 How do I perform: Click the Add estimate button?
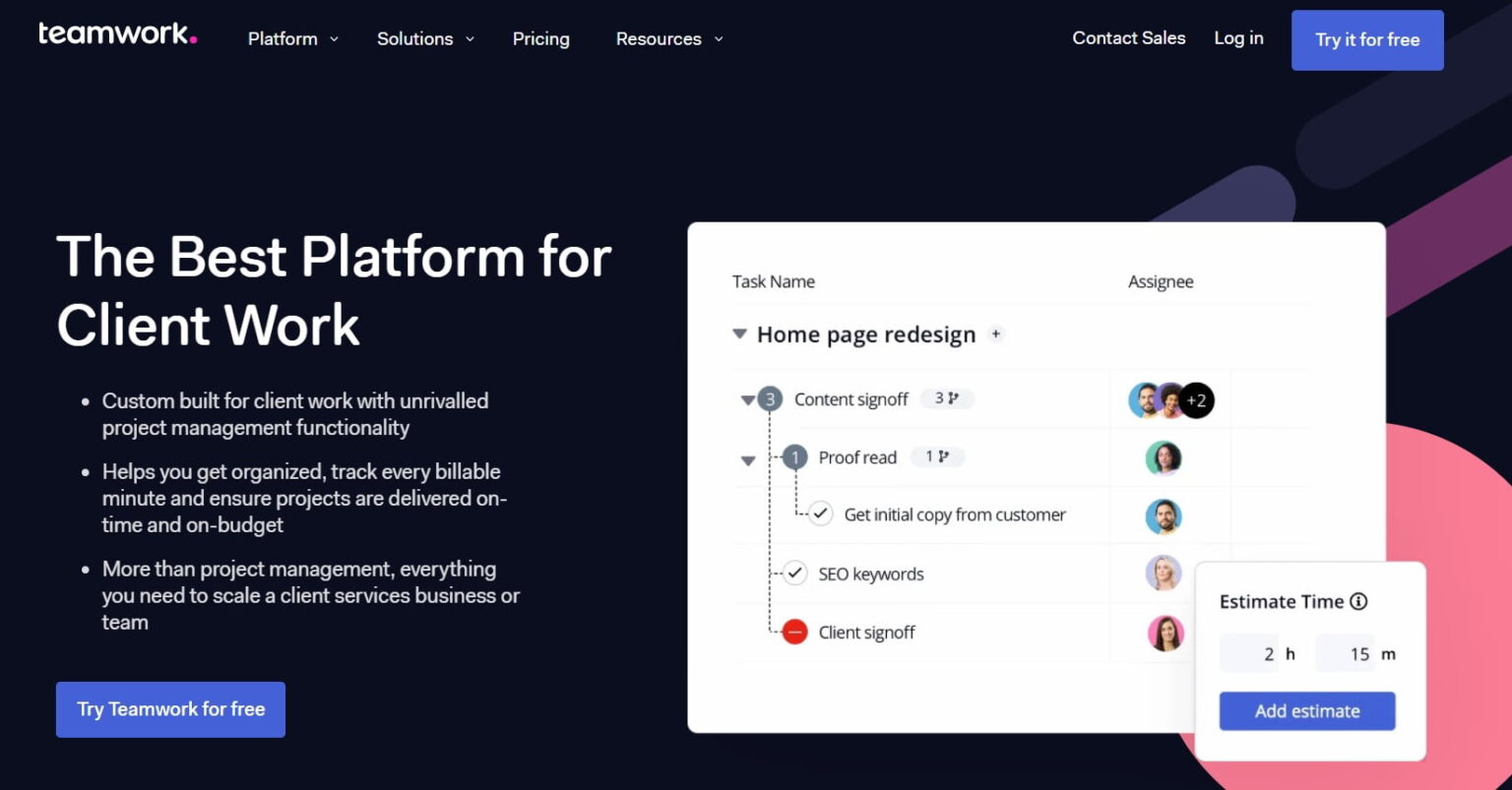pos(1307,711)
